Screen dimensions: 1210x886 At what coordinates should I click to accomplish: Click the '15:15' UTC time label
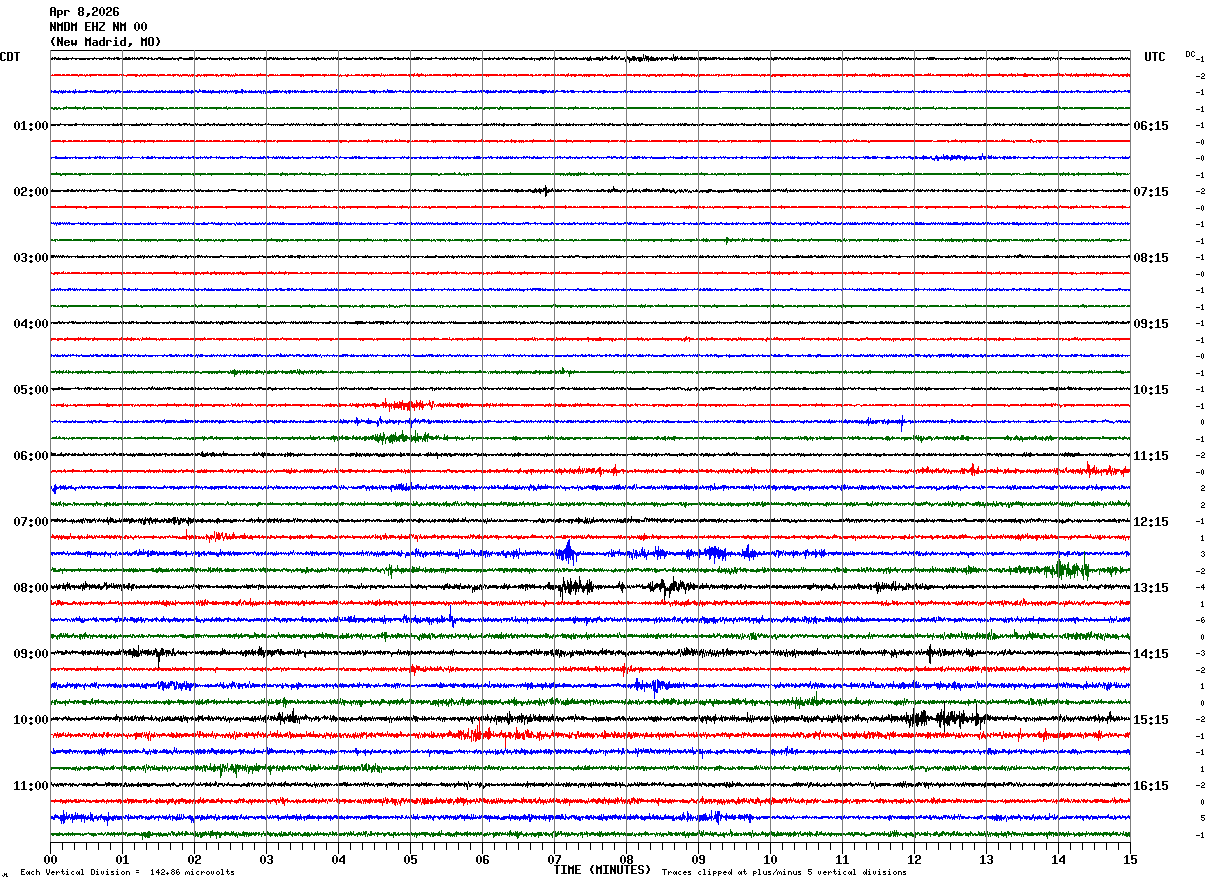[x=1151, y=720]
